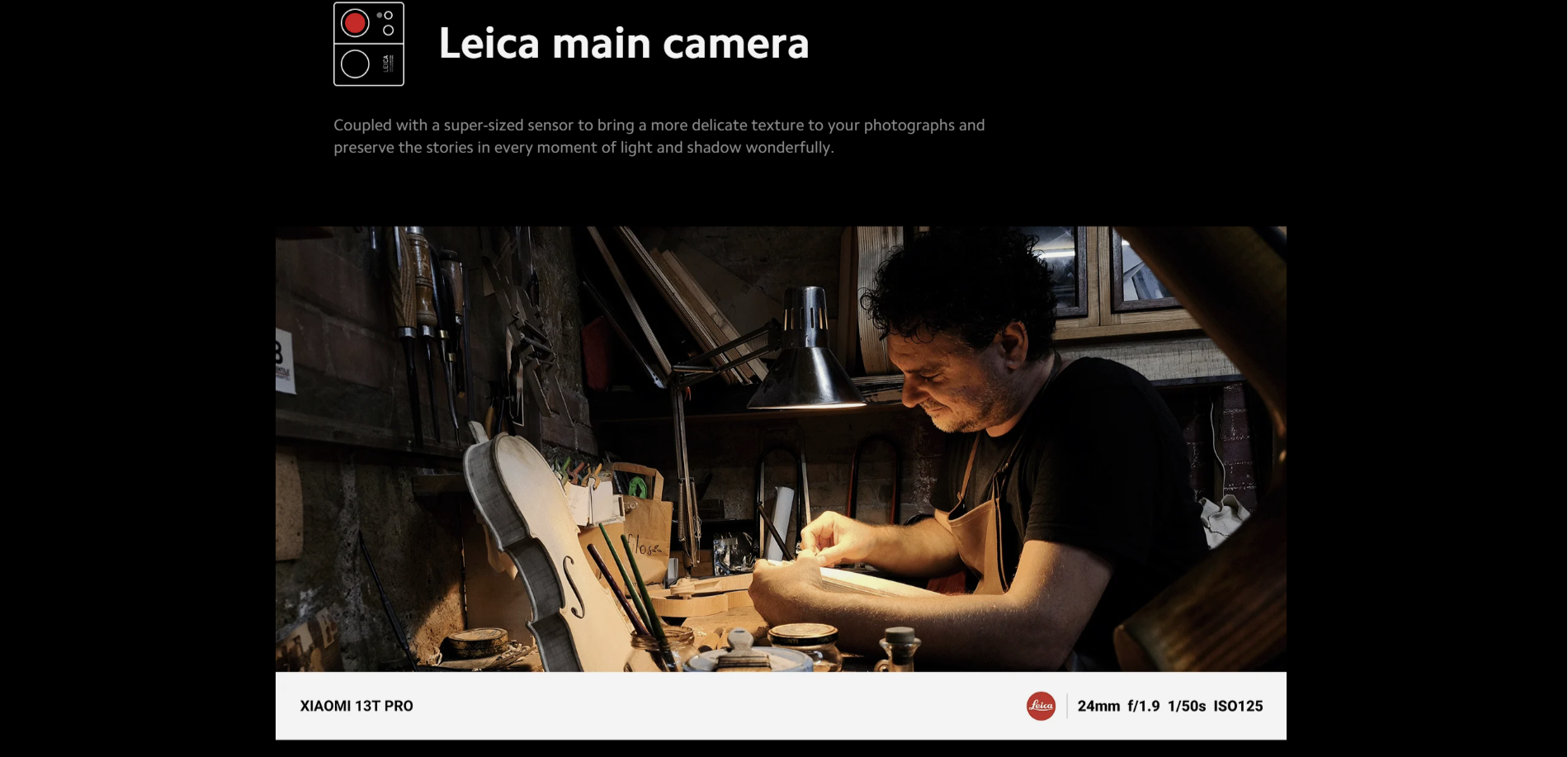Click the violin workshop sample photo

(781, 448)
